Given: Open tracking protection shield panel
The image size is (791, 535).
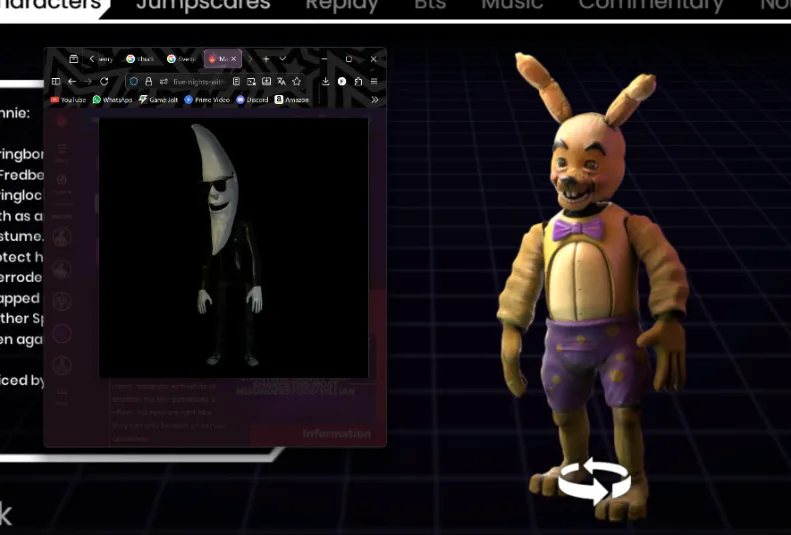Looking at the screenshot, I should (x=134, y=81).
